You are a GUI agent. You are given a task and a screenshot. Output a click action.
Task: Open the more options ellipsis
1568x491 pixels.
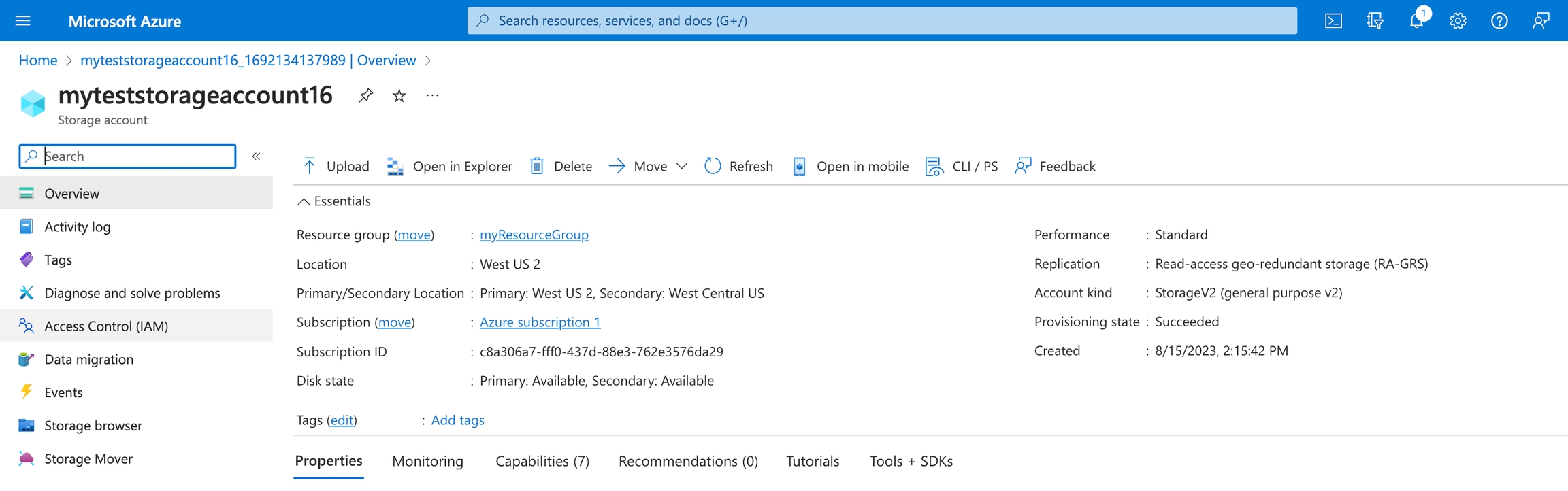click(x=432, y=96)
